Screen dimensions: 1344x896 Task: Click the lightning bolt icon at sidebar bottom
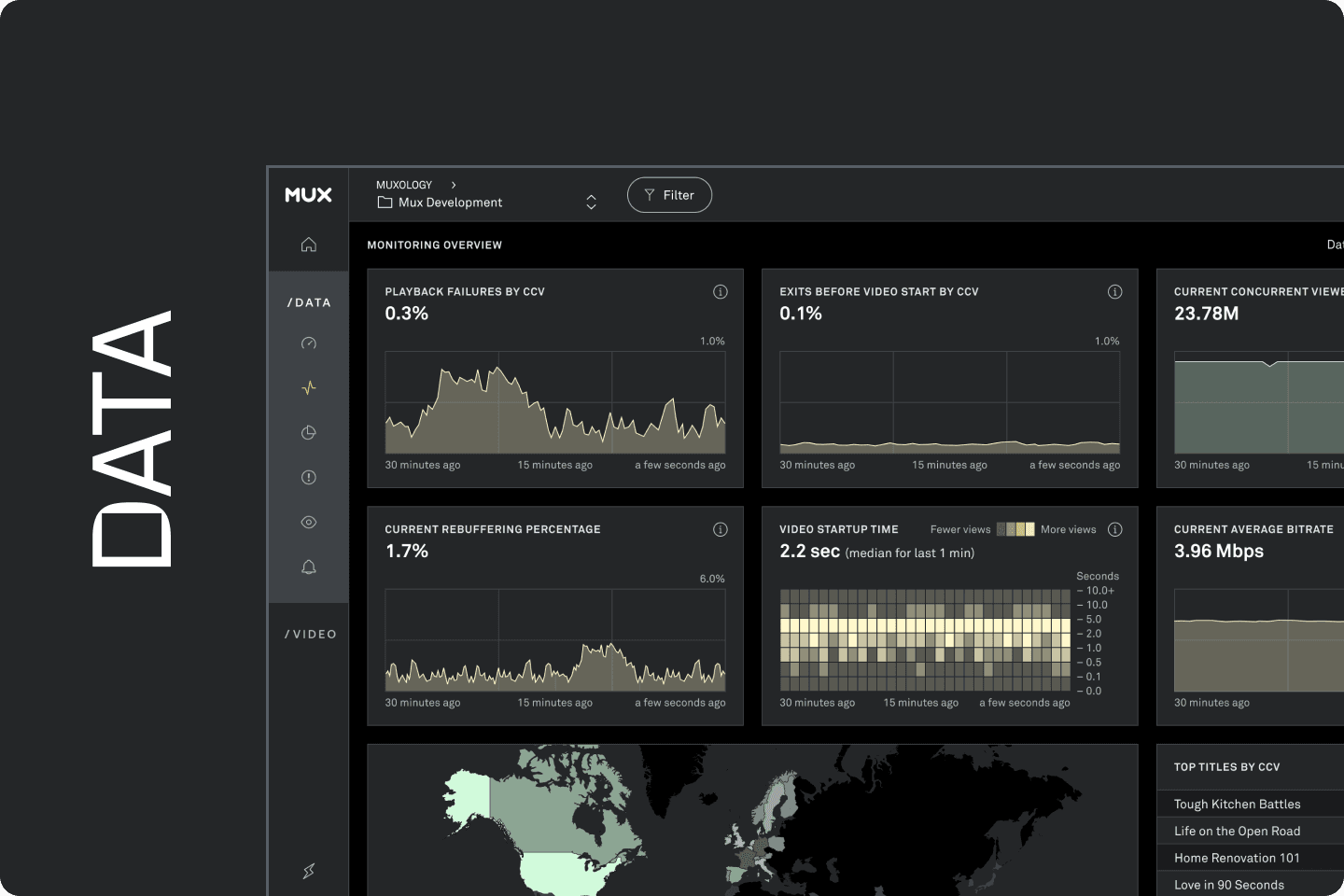coord(309,871)
